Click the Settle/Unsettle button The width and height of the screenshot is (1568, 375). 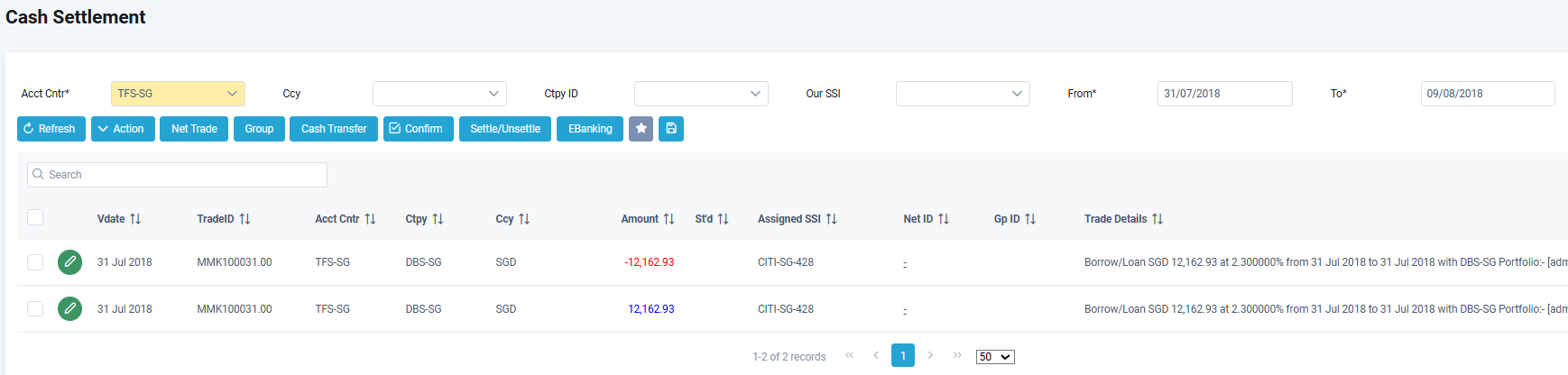pyautogui.click(x=505, y=129)
